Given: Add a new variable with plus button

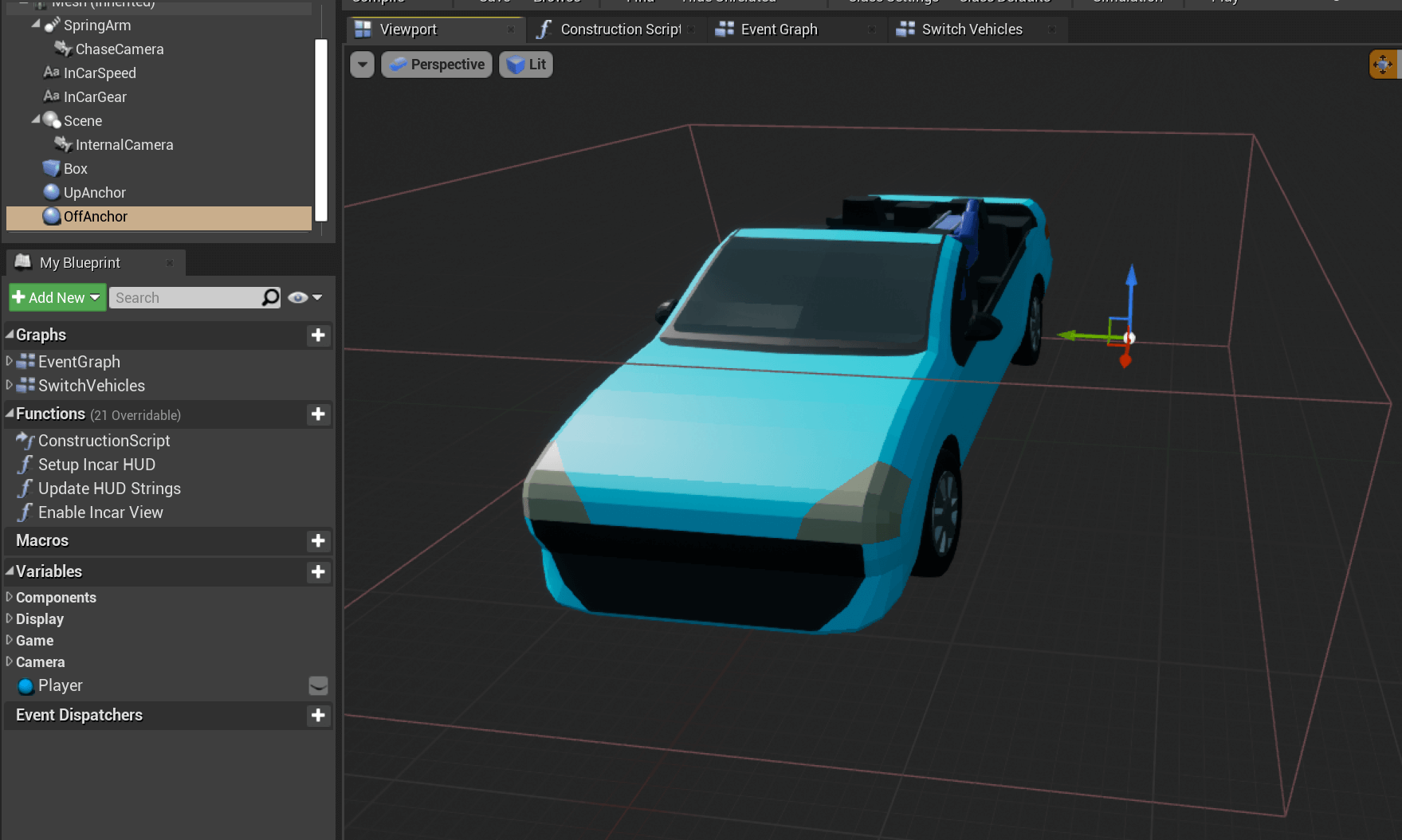Looking at the screenshot, I should click(318, 572).
